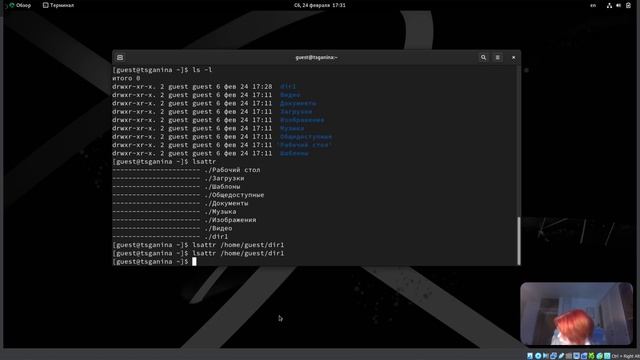
Task: Click the './Документы' lsattr line
Action: point(180,203)
